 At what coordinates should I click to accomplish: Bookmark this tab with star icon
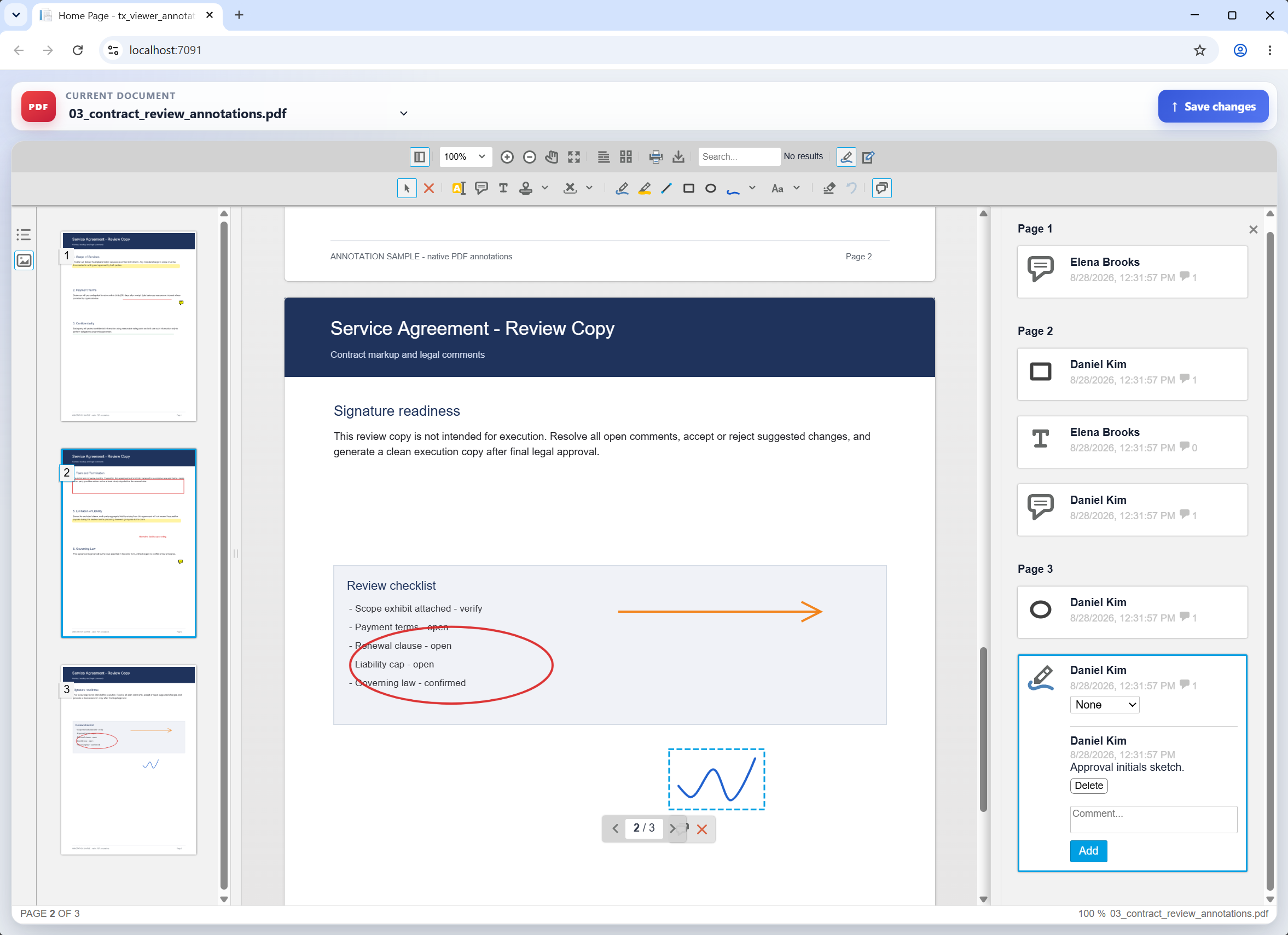click(x=1199, y=50)
